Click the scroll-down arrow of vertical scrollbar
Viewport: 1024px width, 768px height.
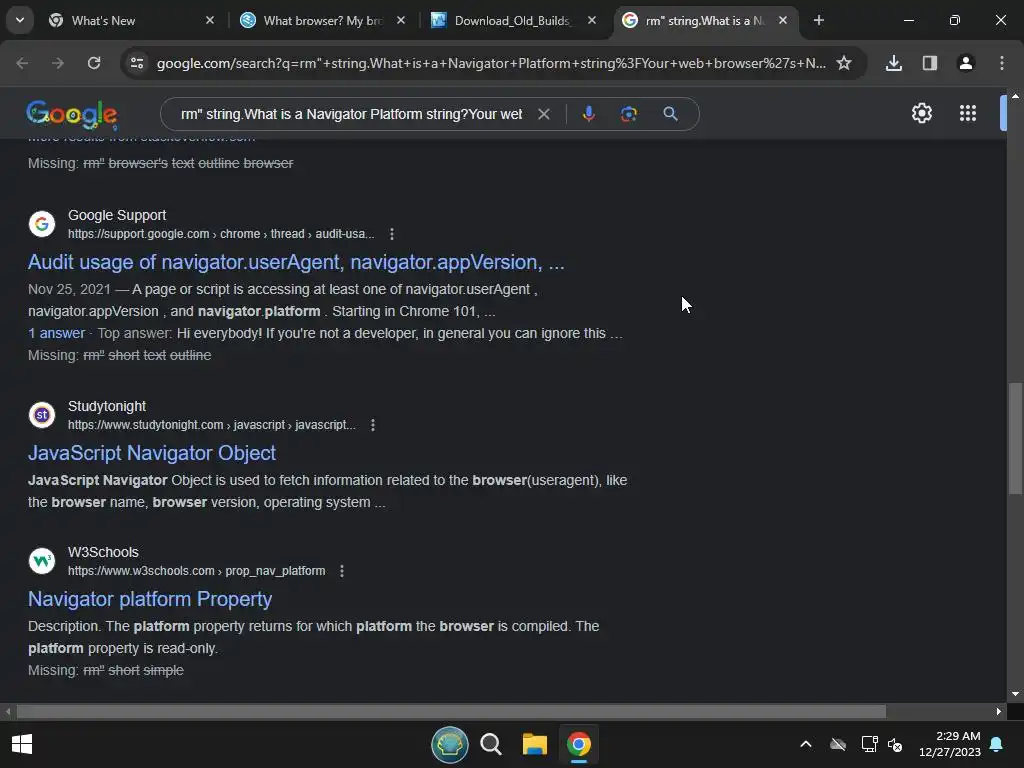tap(1016, 694)
